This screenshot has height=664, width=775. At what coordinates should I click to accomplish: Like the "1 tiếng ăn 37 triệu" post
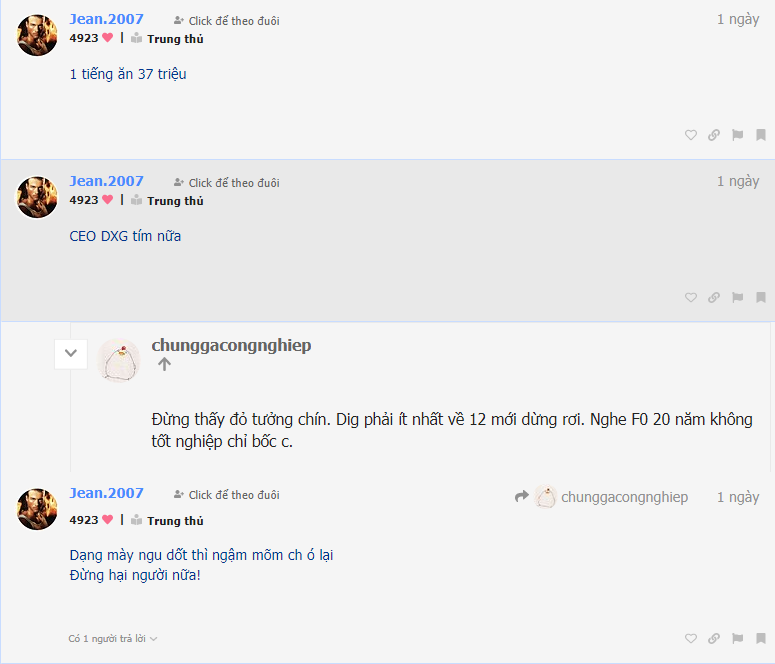pyautogui.click(x=690, y=135)
